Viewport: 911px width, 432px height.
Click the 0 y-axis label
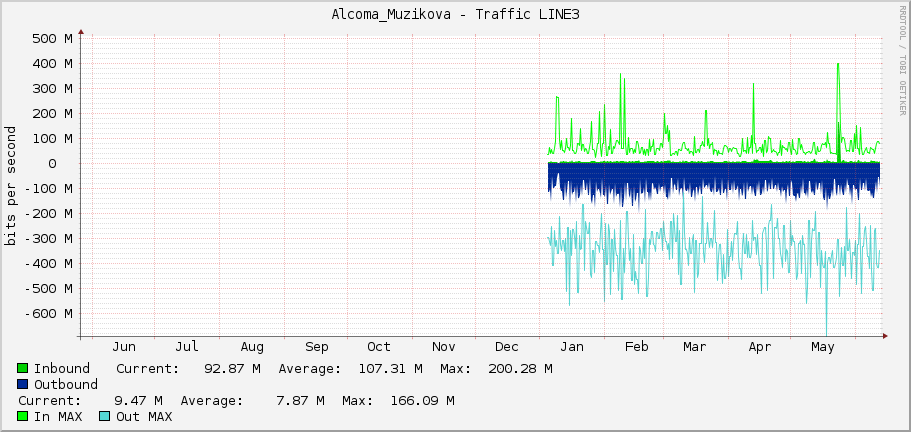(x=52, y=164)
